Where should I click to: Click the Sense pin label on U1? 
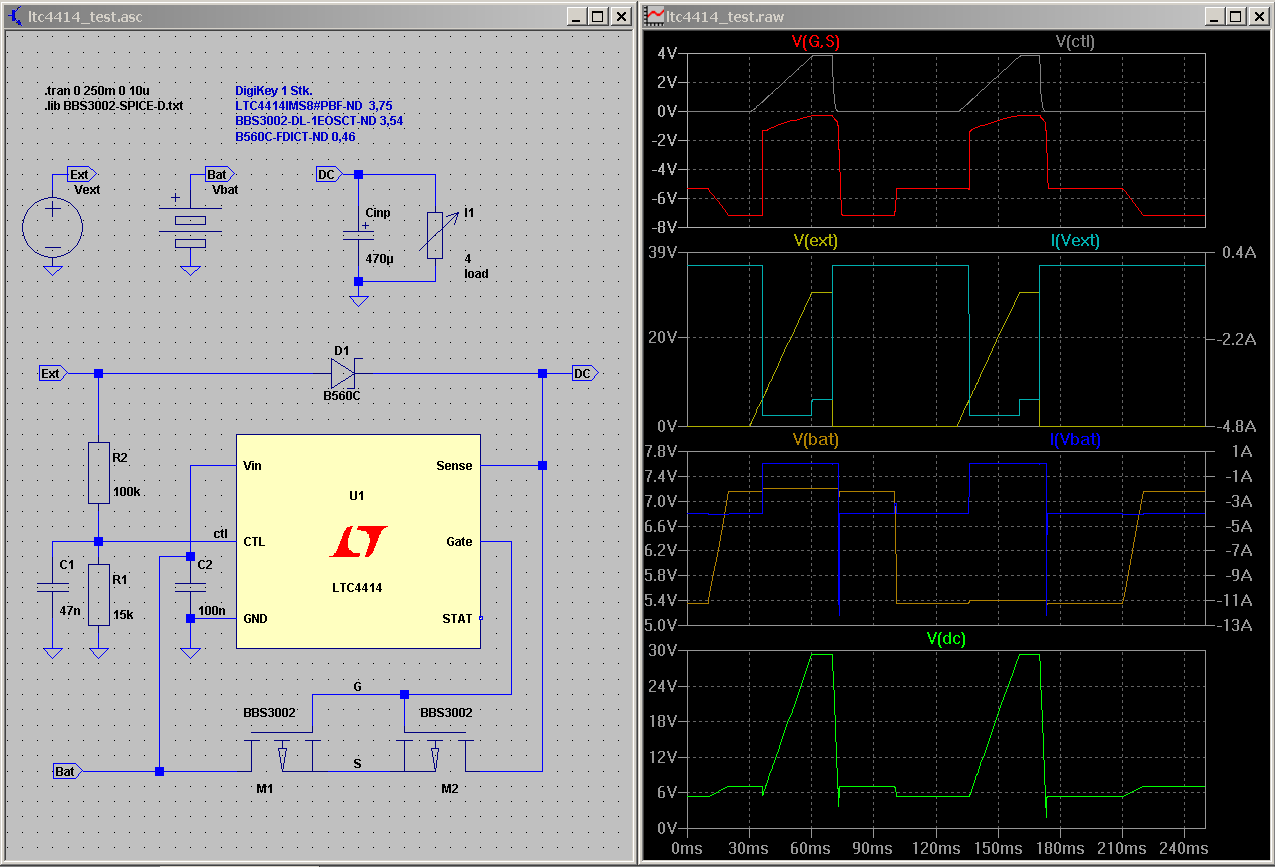[x=454, y=466]
